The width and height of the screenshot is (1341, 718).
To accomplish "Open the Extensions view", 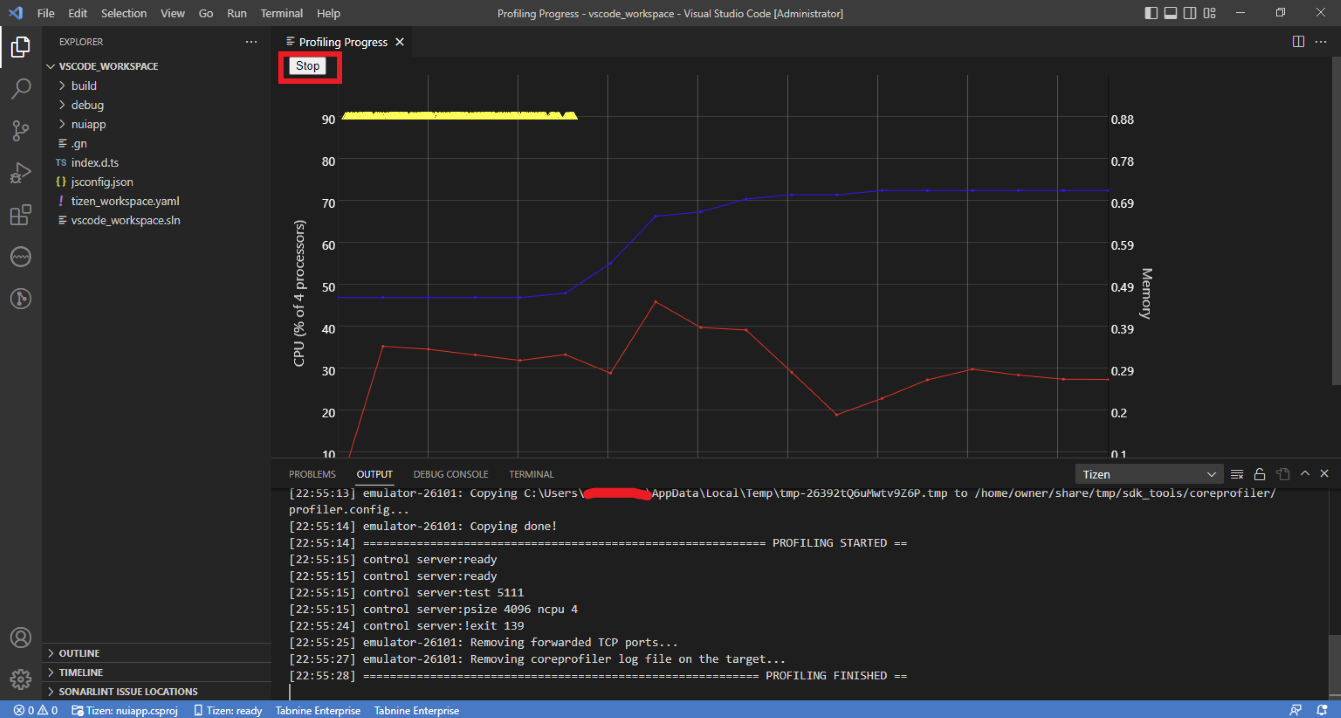I will pyautogui.click(x=20, y=215).
